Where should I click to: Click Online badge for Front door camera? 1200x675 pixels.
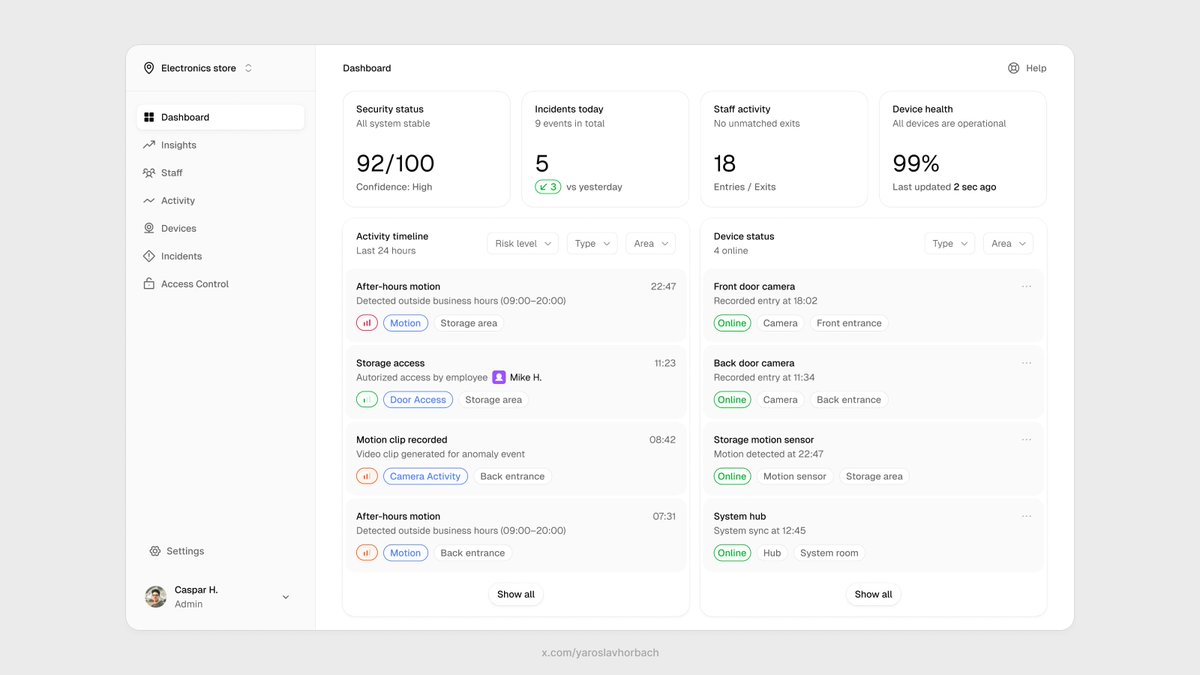coord(732,323)
